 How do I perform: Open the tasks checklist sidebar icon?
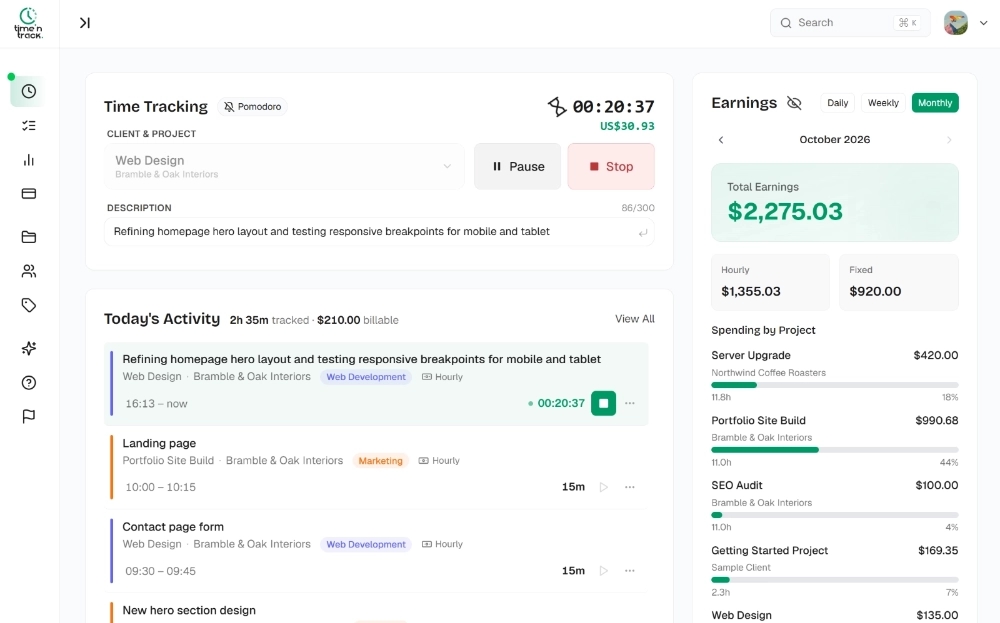click(29, 126)
